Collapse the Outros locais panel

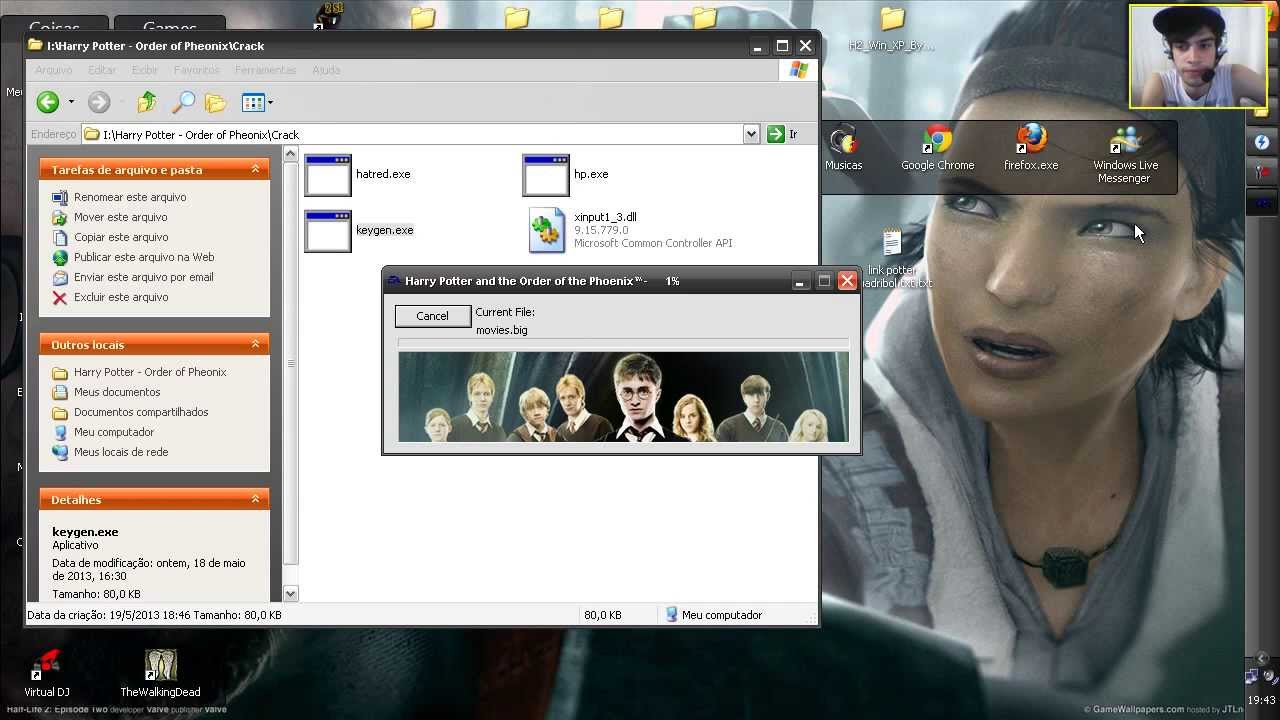[255, 344]
